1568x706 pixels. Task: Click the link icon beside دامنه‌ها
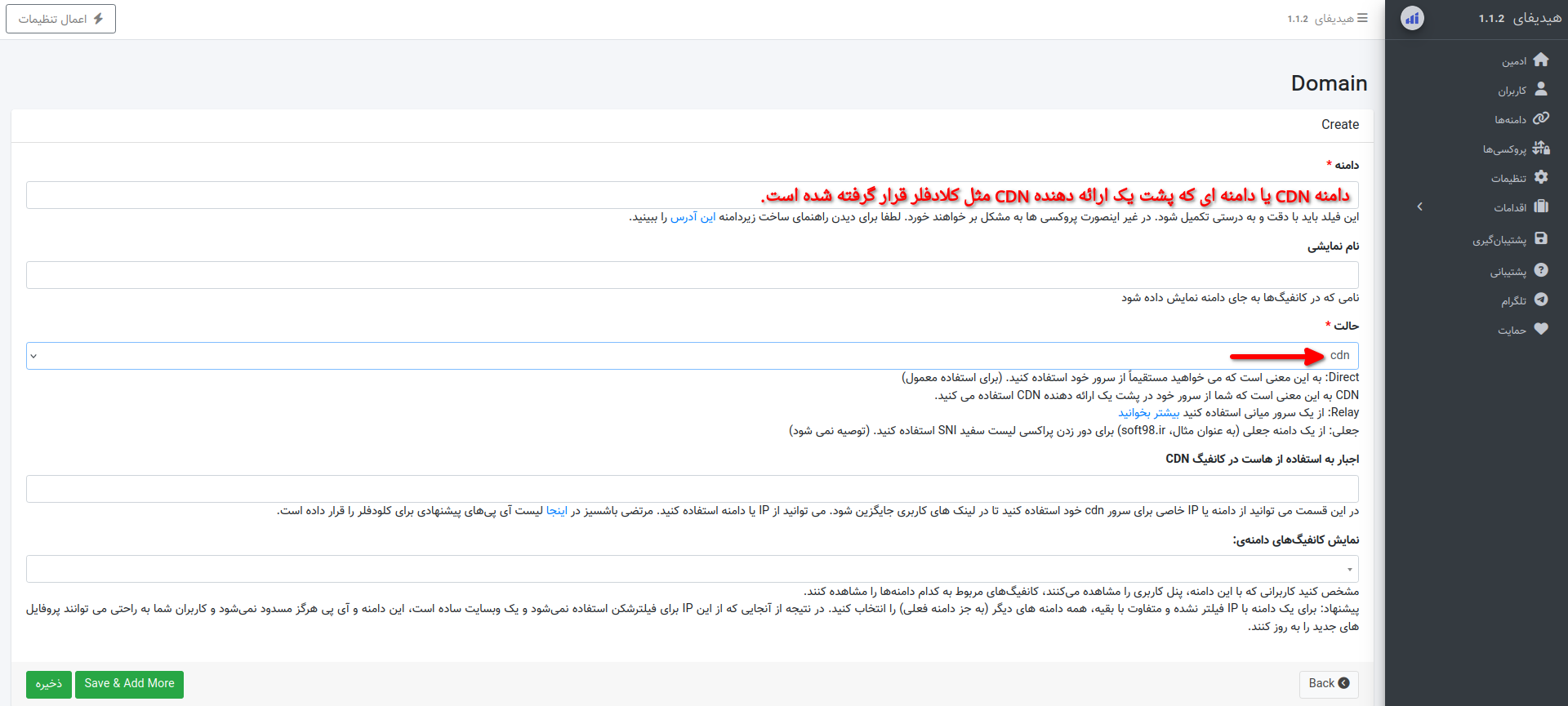[x=1541, y=118]
